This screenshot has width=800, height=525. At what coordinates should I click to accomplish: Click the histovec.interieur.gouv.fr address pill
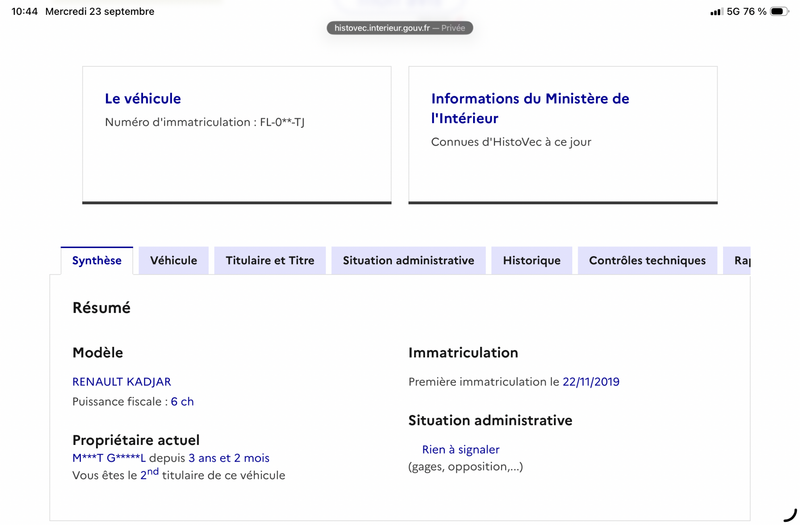[x=399, y=28]
